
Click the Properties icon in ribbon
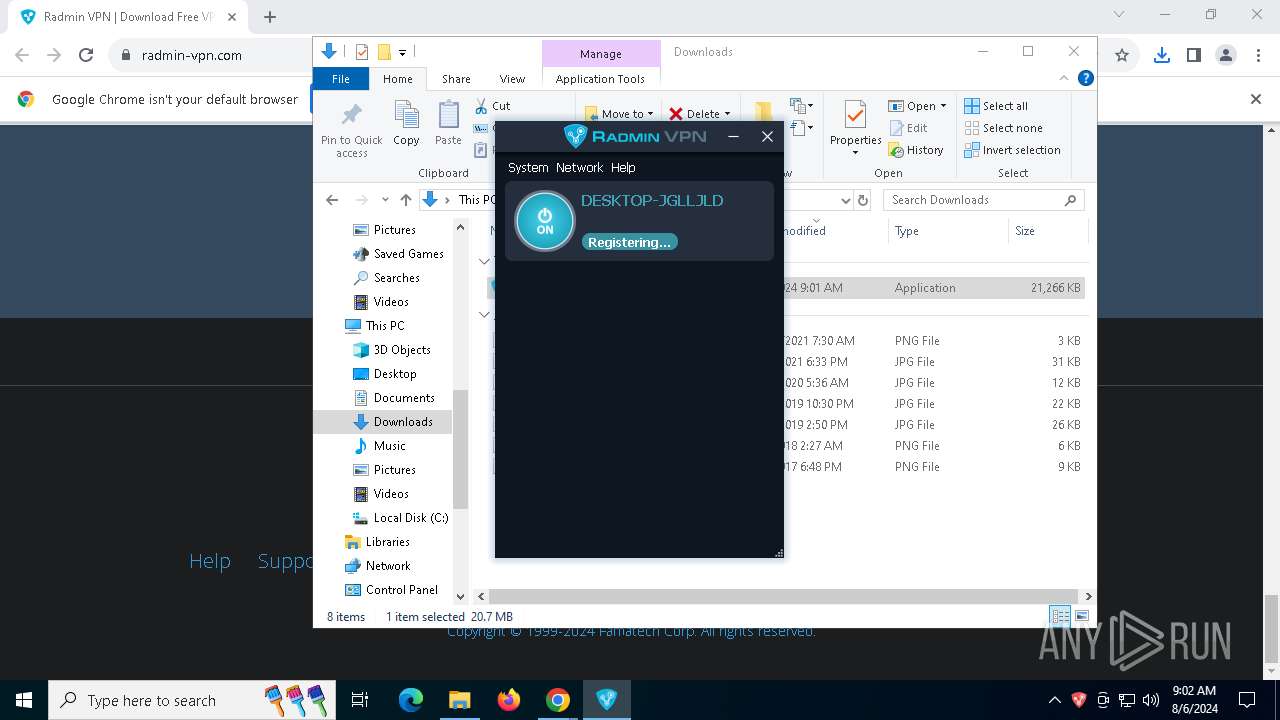(x=855, y=116)
